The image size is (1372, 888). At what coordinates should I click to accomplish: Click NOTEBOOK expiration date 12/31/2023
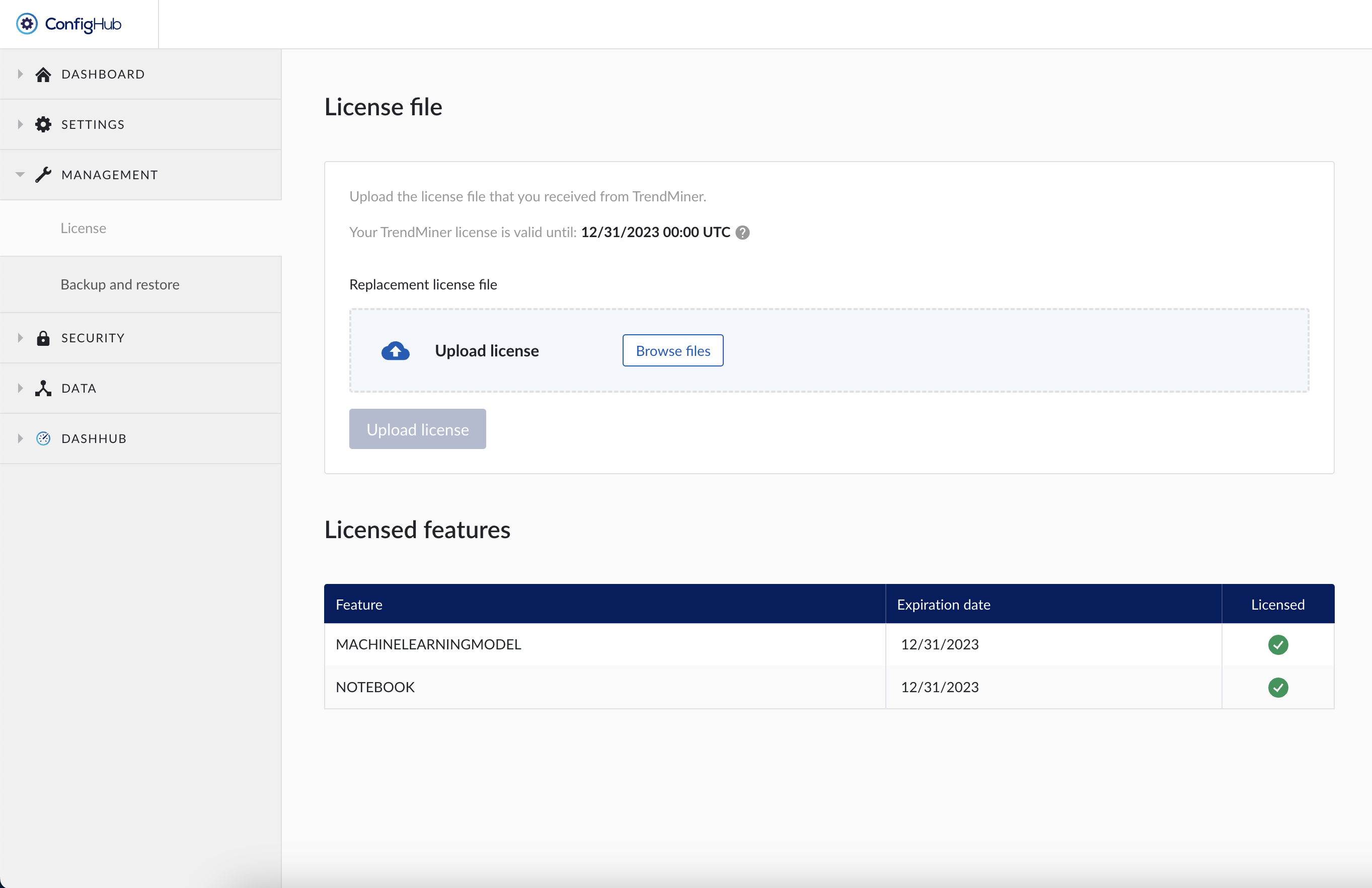pos(940,687)
